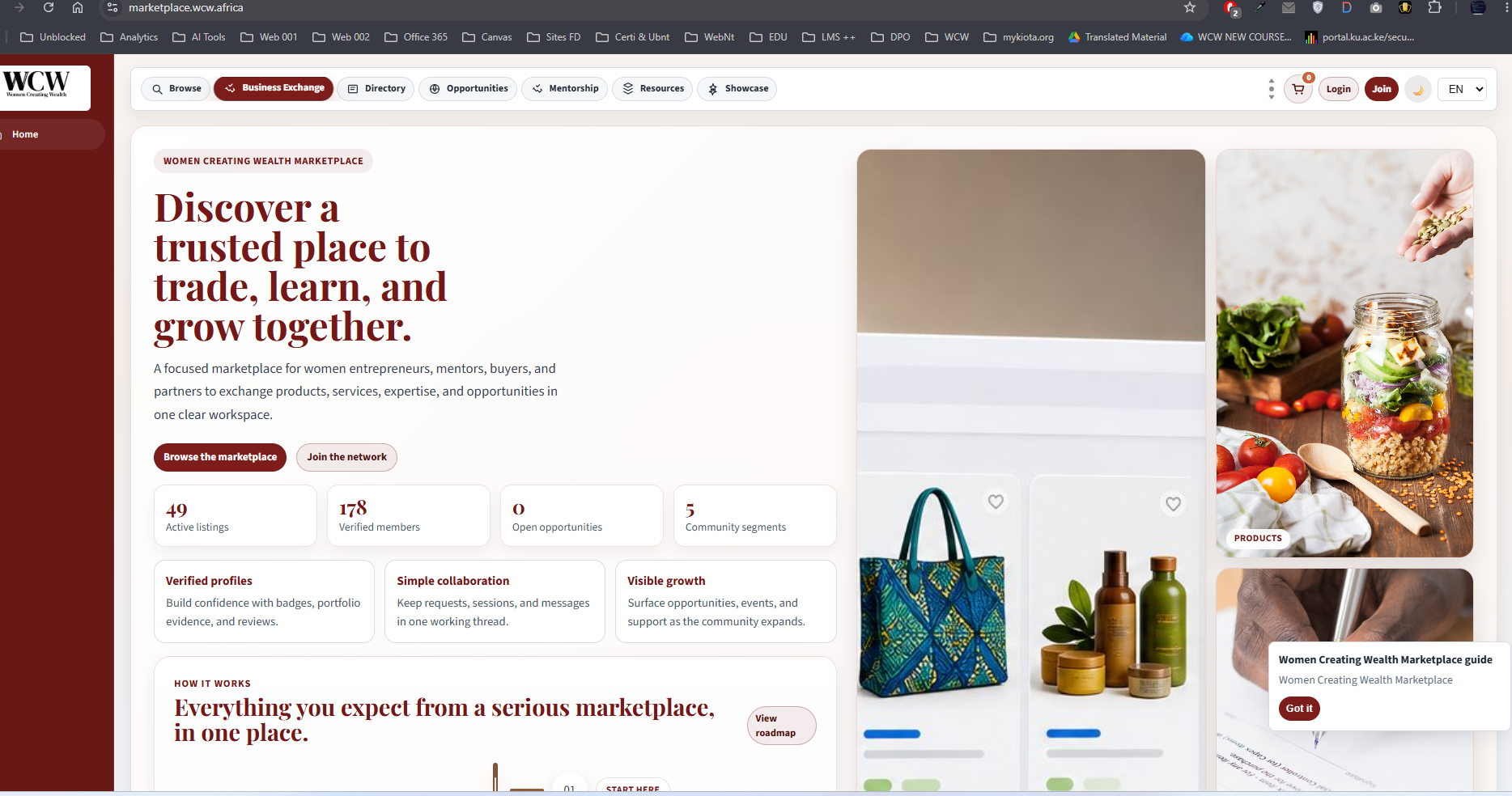
Task: Bookmark page with the star icon
Action: click(1190, 7)
